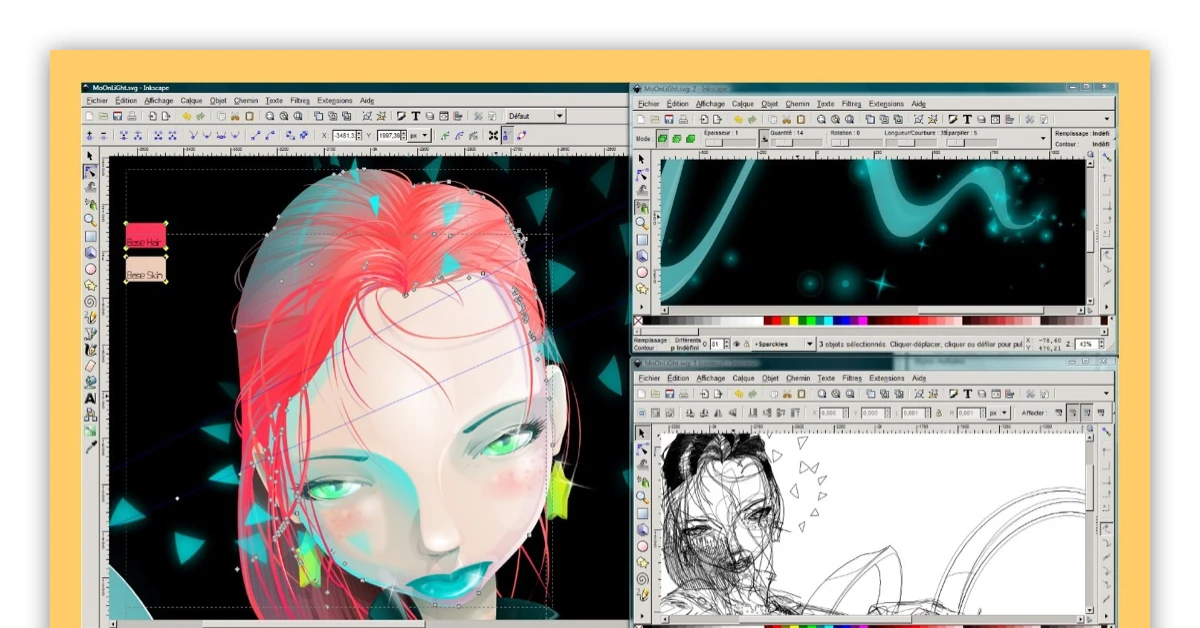The height and width of the screenshot is (628, 1200).
Task: Select the Star tool in top-right window
Action: (642, 289)
